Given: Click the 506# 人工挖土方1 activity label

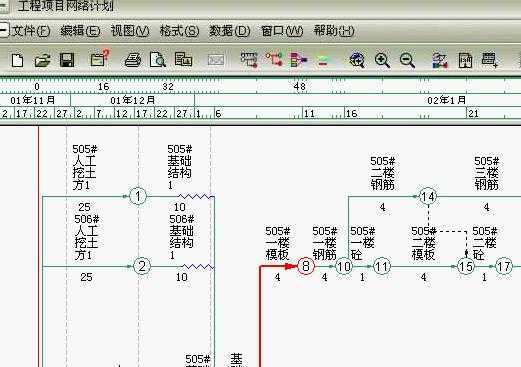Looking at the screenshot, I should pyautogui.click(x=87, y=237).
